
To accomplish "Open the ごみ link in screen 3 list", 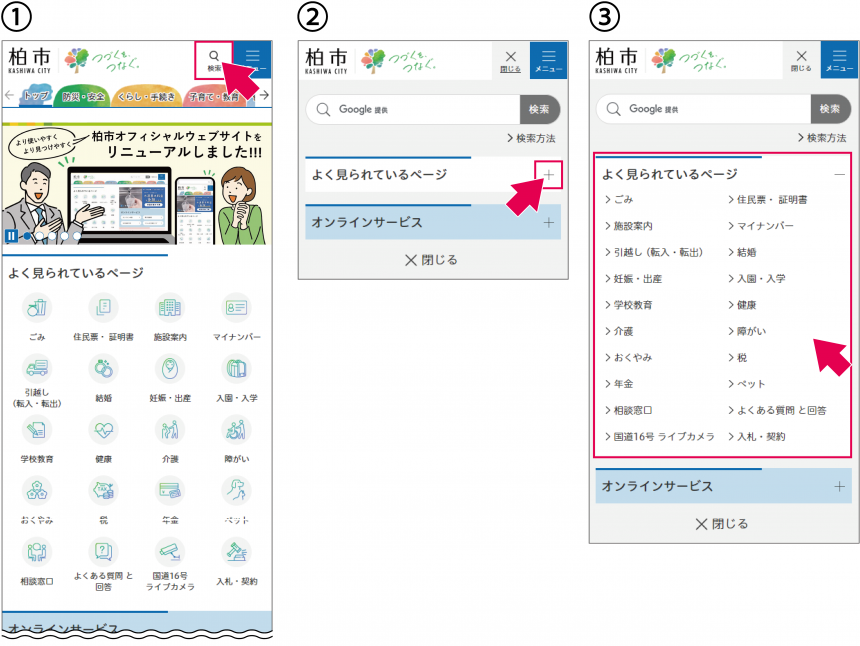I will tap(619, 200).
